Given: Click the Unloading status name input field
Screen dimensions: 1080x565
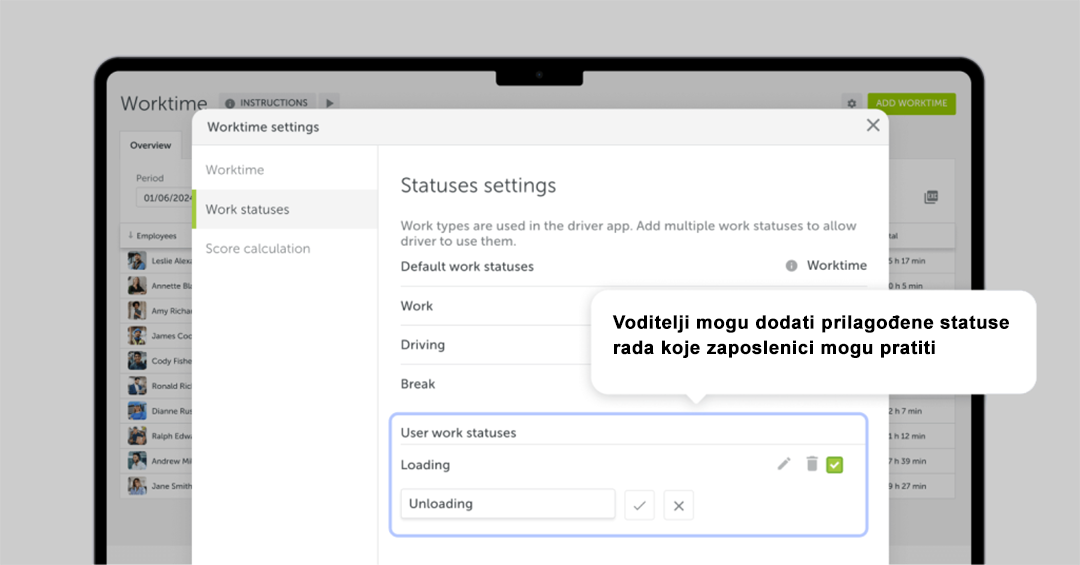Looking at the screenshot, I should (x=508, y=504).
